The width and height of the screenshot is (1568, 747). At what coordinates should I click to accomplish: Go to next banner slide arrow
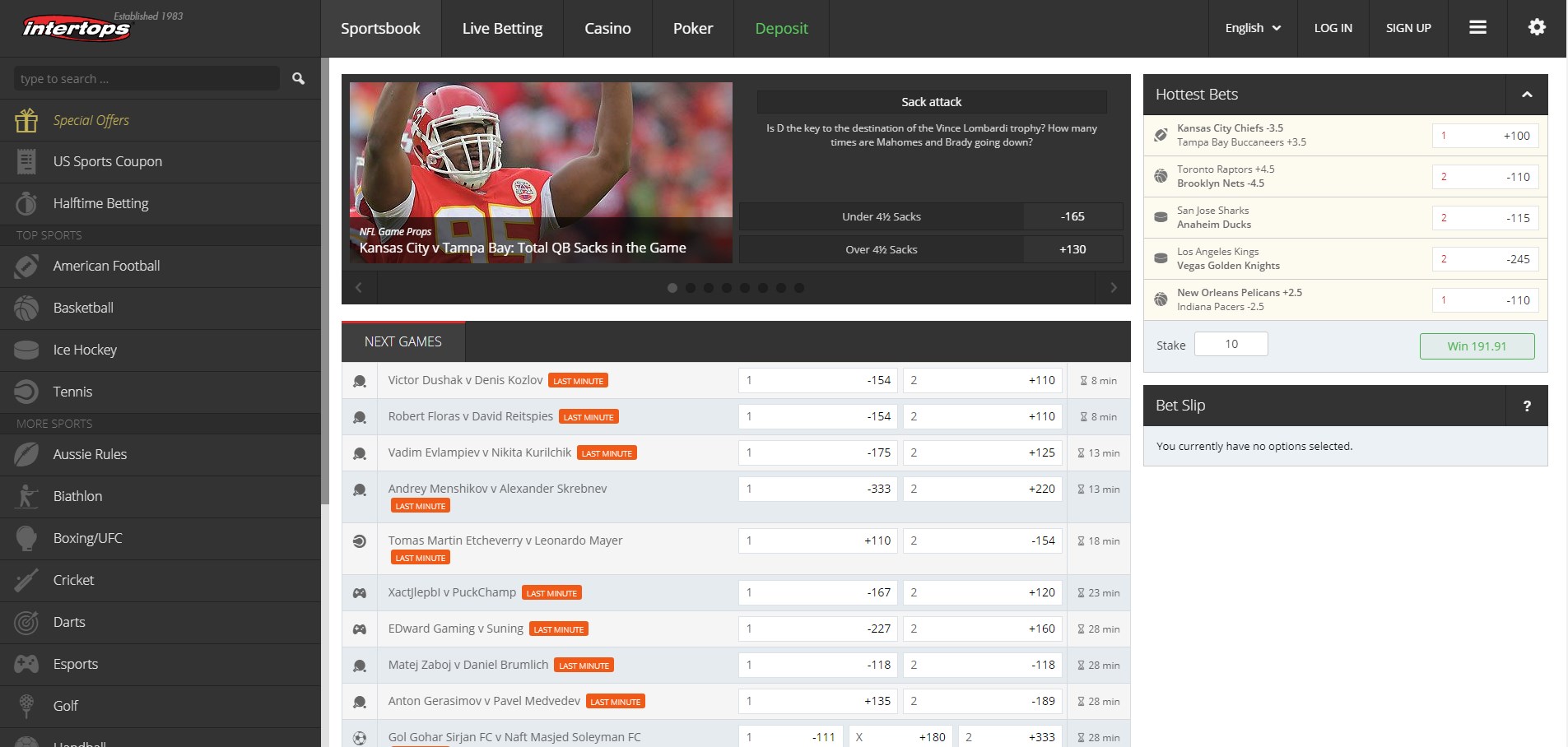tap(1113, 287)
